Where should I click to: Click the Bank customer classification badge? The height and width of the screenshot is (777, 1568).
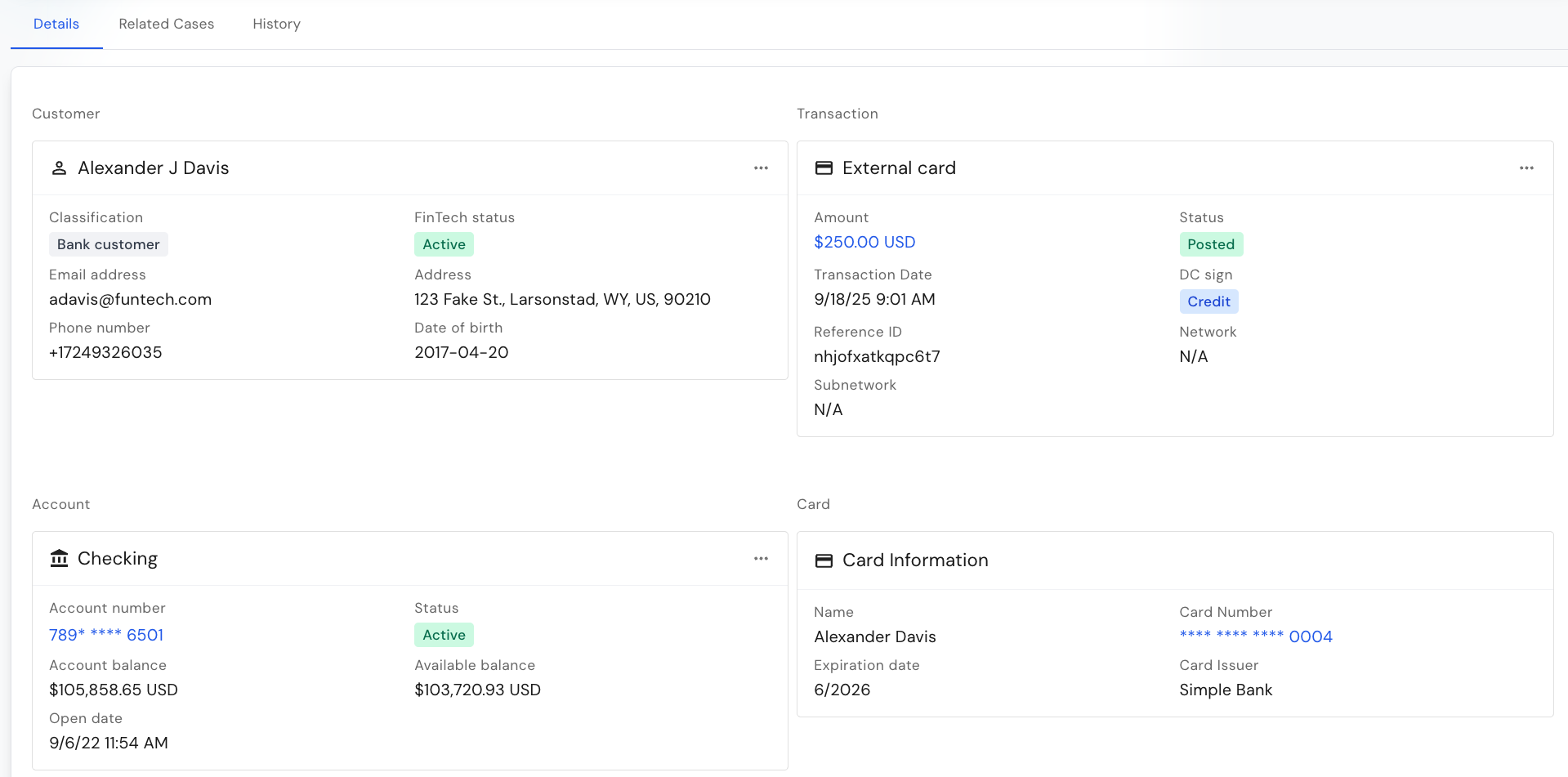click(x=108, y=245)
